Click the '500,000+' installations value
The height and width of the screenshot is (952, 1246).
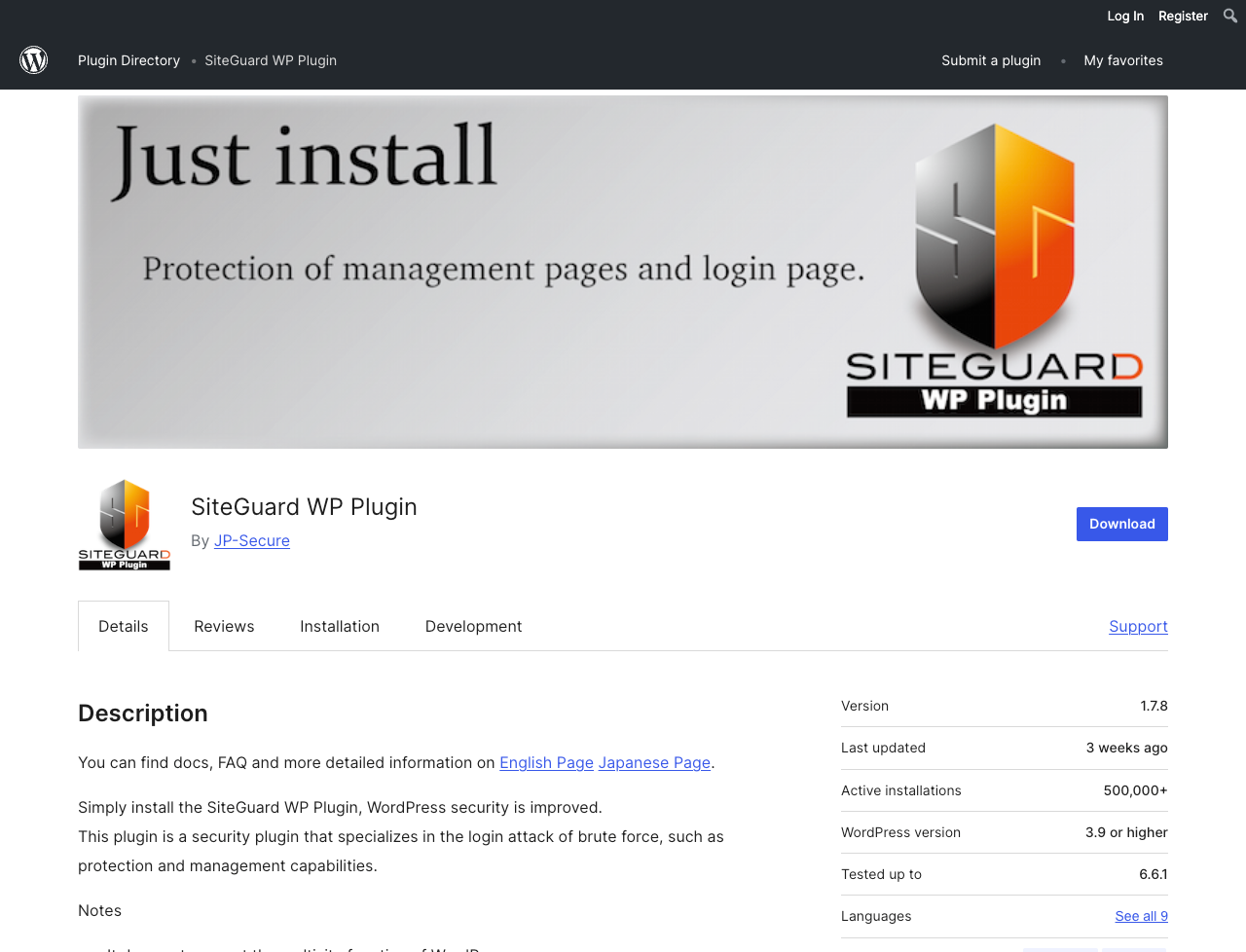[x=1135, y=790]
